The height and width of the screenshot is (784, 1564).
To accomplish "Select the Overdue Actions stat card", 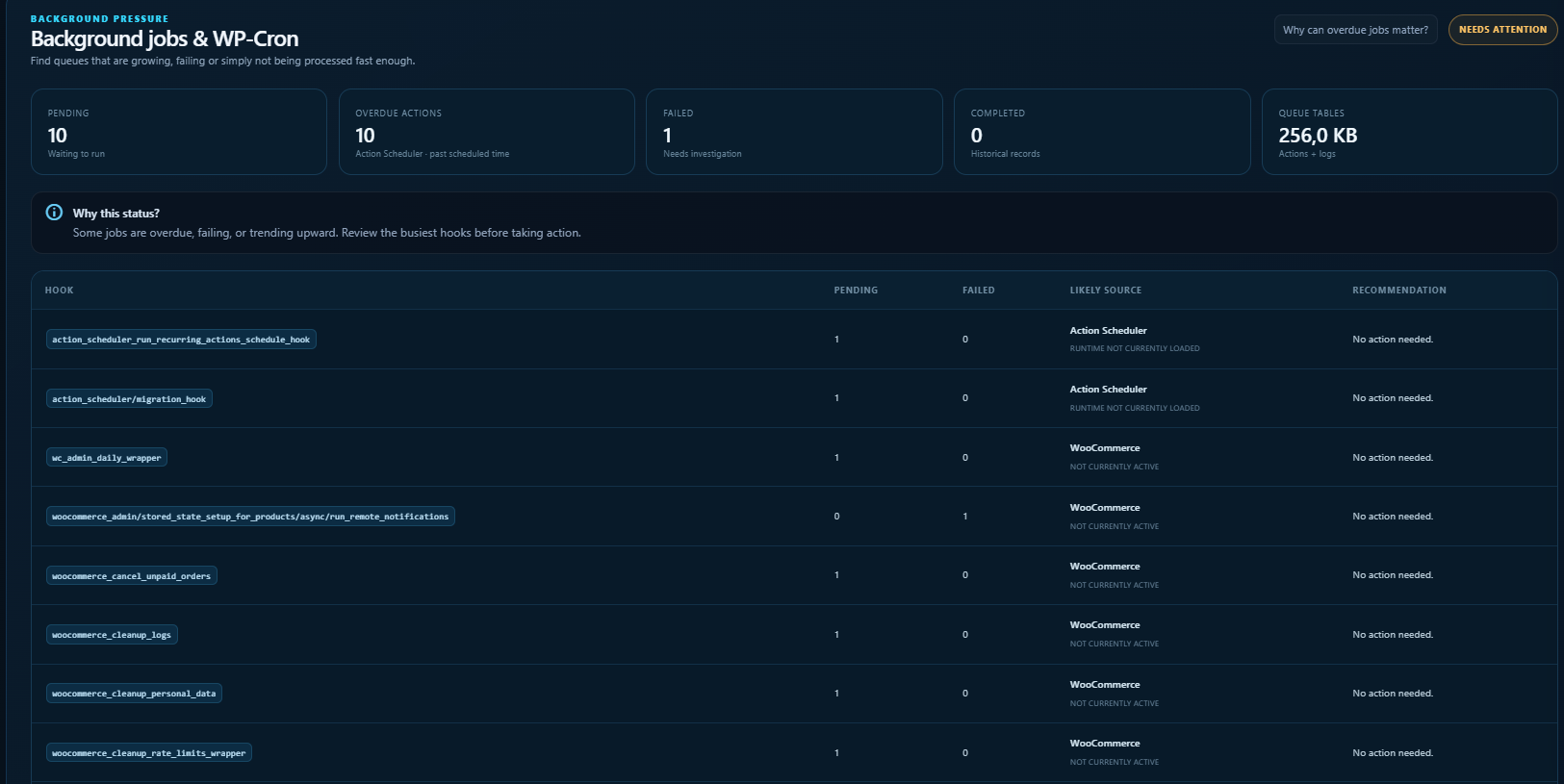I will (x=486, y=132).
